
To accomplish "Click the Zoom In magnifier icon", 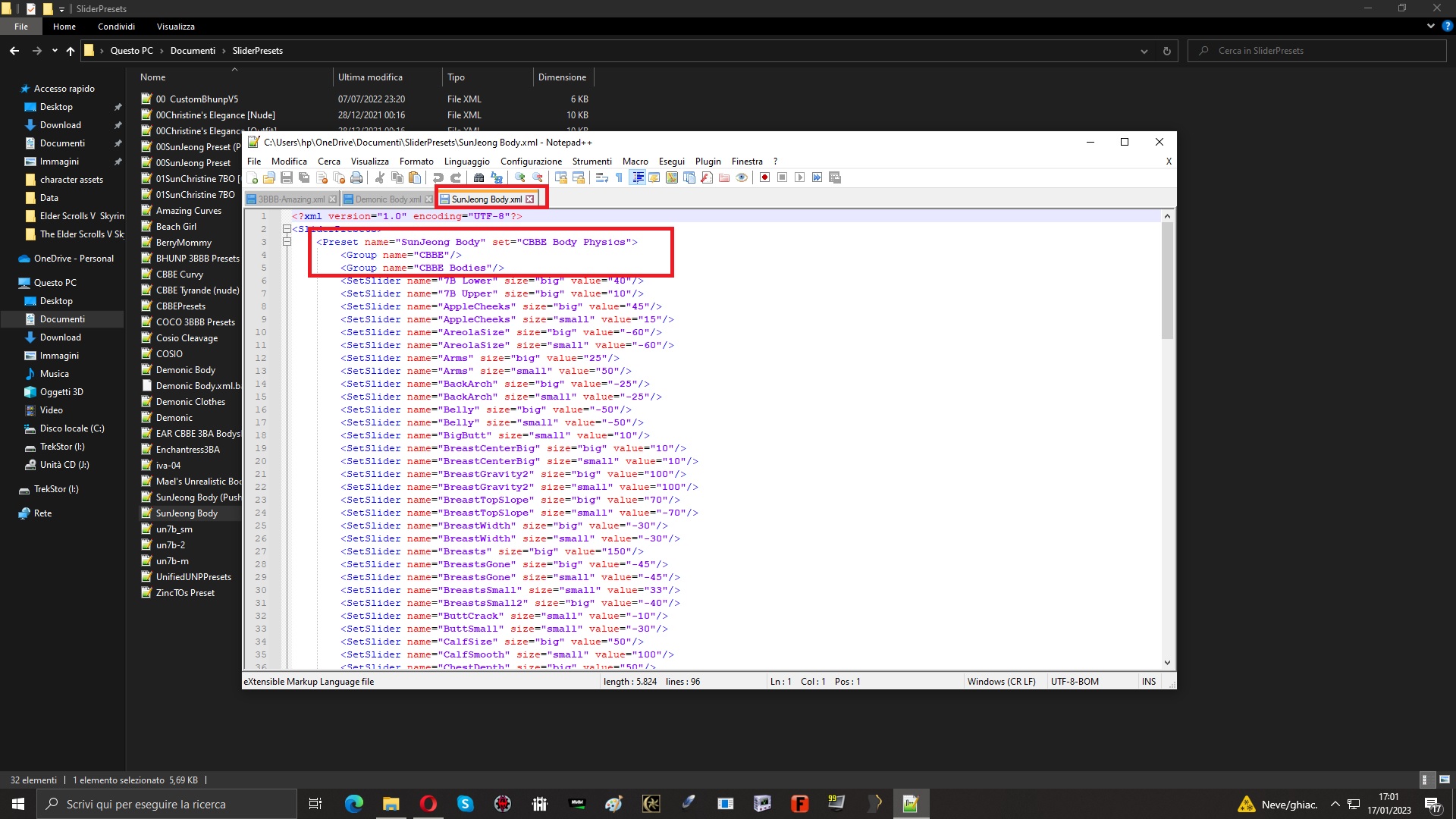I will 520,177.
